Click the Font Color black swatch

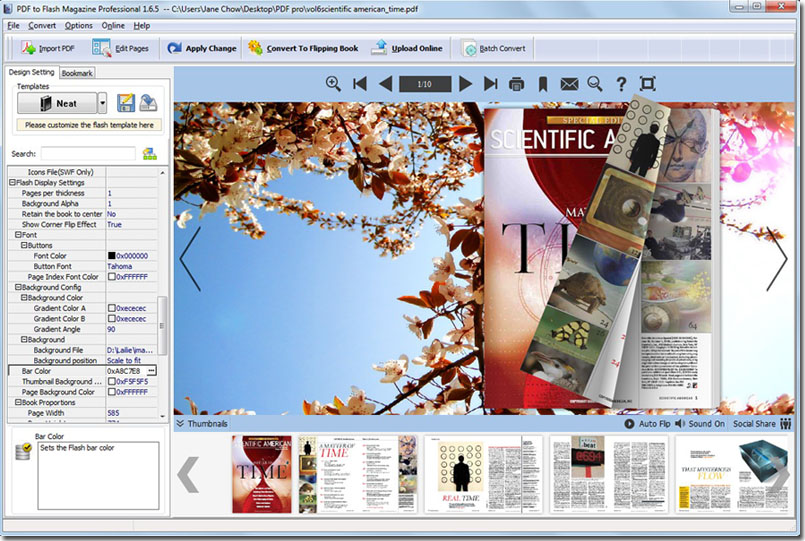tap(111, 256)
